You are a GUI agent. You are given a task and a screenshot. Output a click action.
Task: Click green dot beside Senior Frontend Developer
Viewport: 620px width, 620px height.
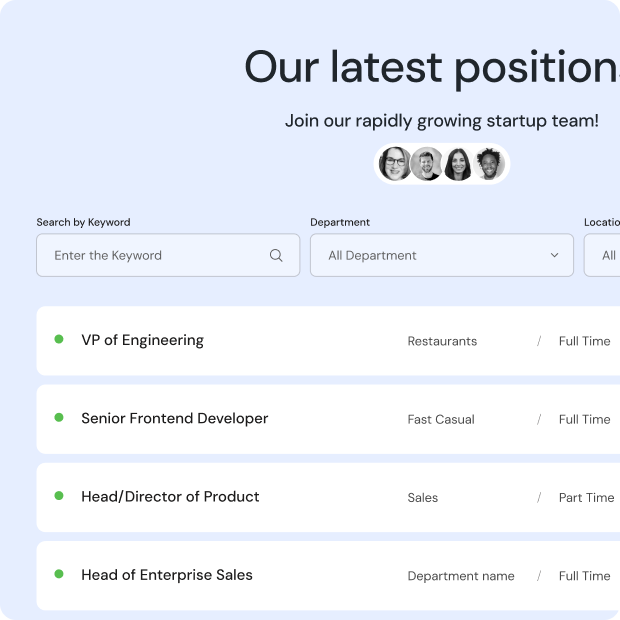click(59, 418)
